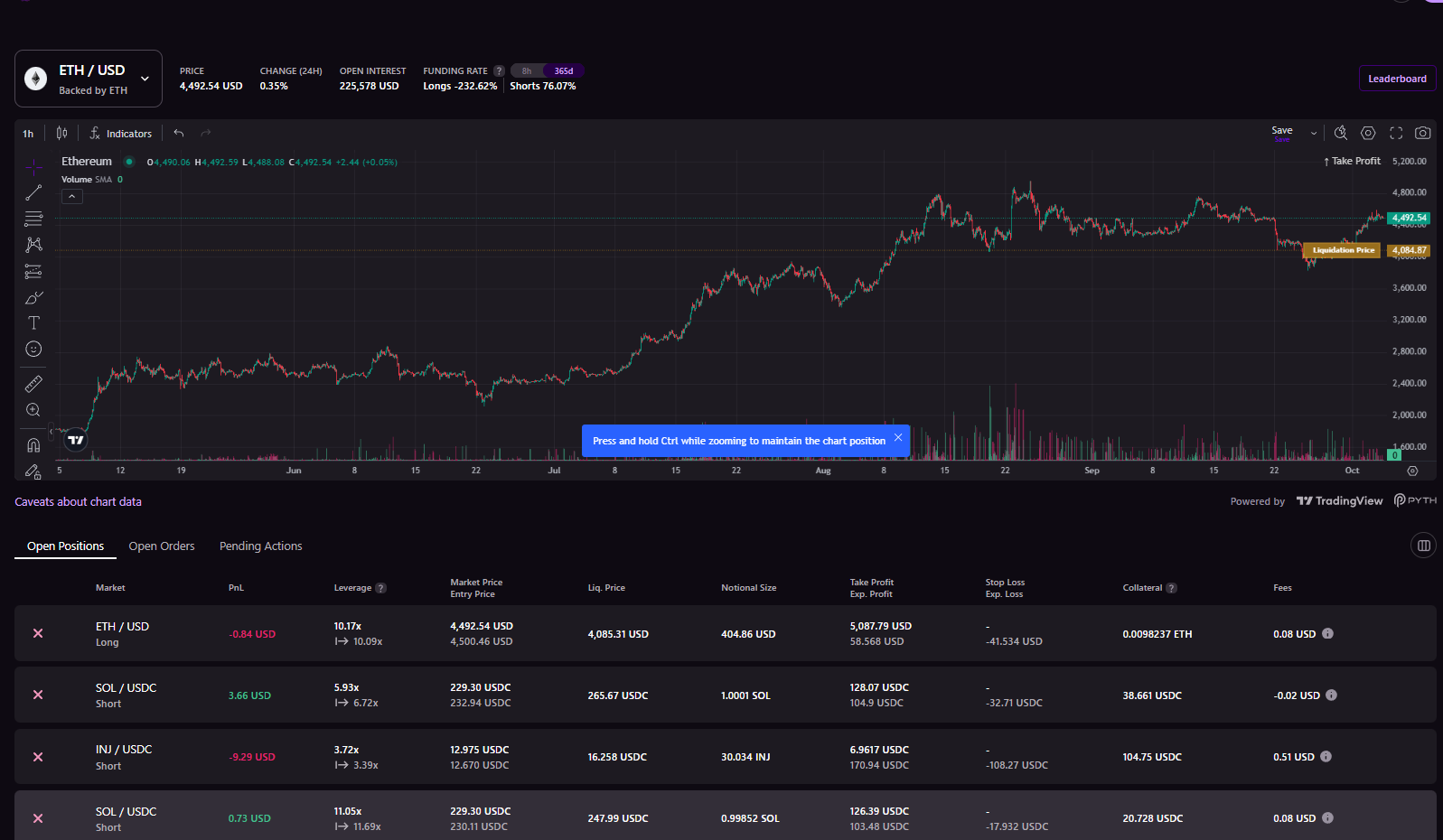Screen dimensions: 1443x840
Task: Open chart settings hexagon icon
Action: 1368,133
